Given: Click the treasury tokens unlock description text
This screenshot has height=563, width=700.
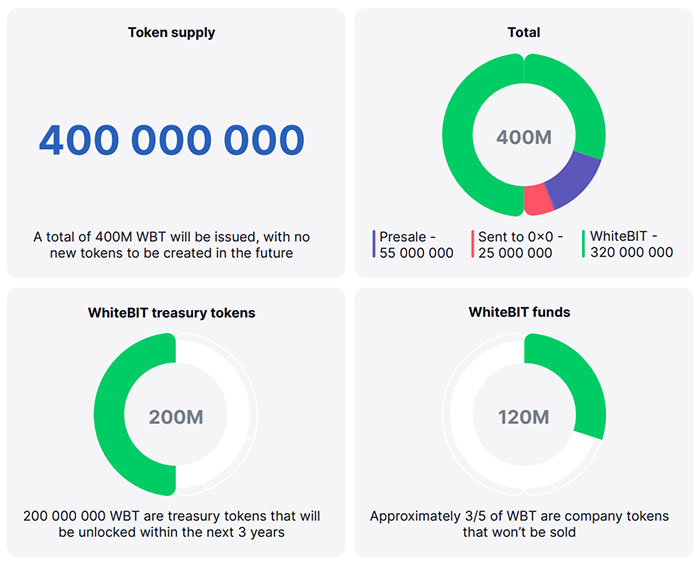Looking at the screenshot, I should pos(171,524).
